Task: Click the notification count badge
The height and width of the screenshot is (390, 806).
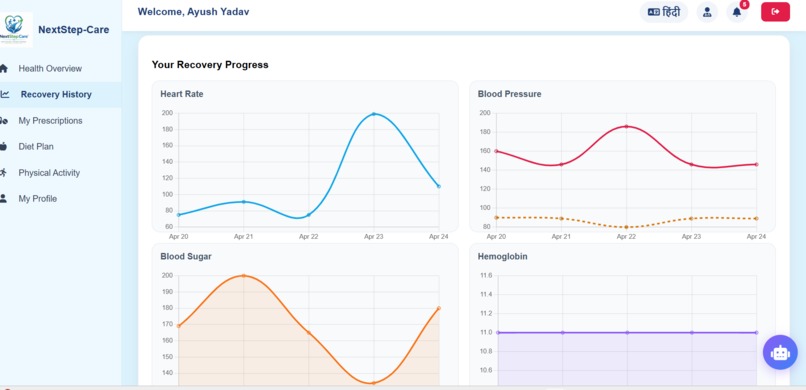Action: click(x=744, y=4)
